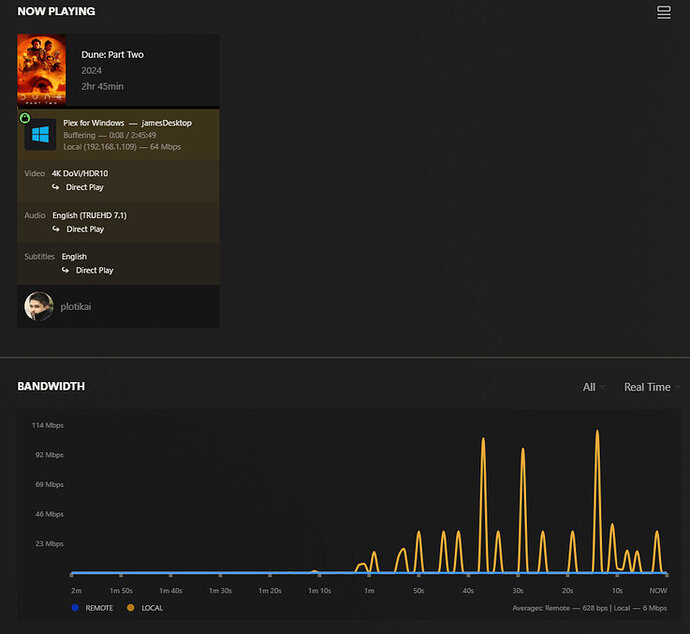Click the 1m timeline marker on the chart
Viewport: 690px width, 634px height.
click(x=369, y=590)
